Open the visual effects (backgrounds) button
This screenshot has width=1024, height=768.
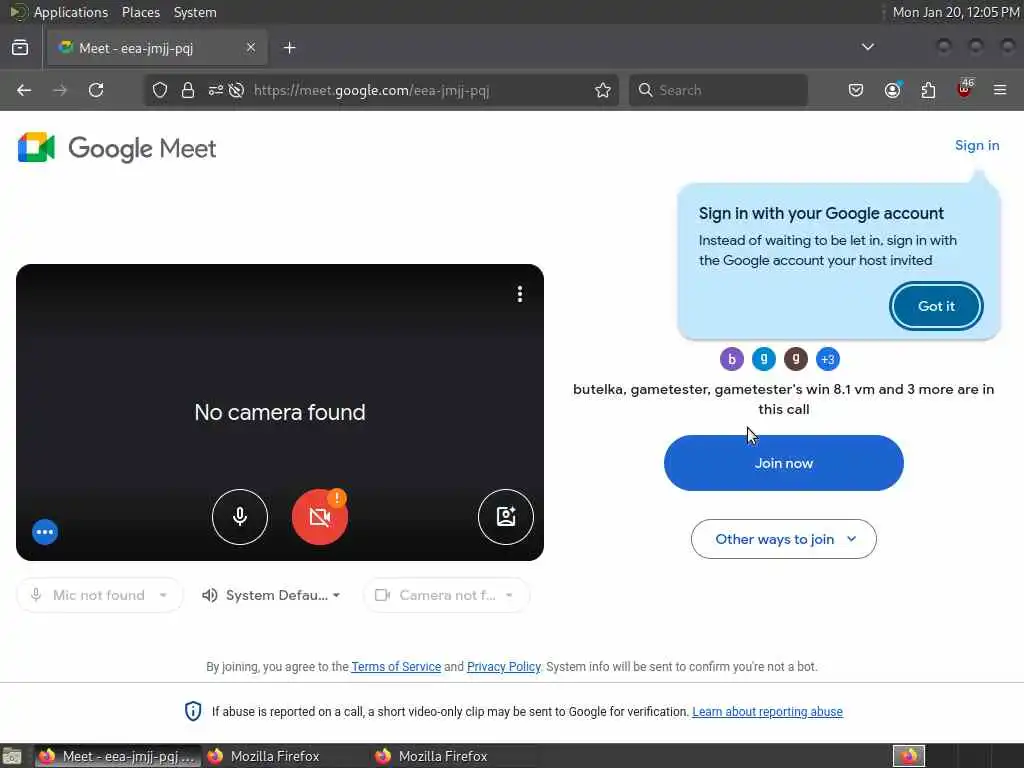505,517
